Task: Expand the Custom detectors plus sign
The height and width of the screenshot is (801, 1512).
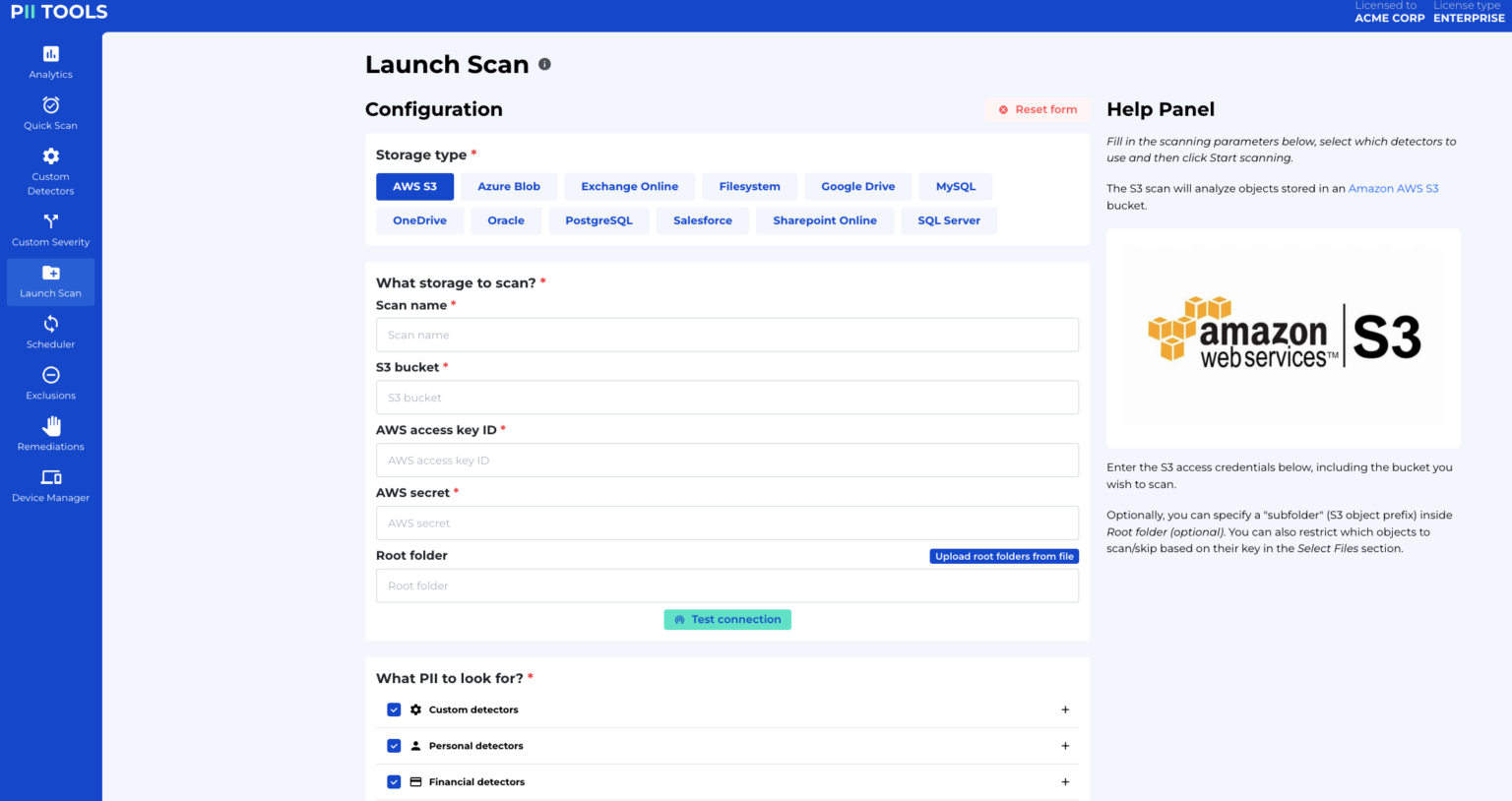Action: tap(1065, 709)
